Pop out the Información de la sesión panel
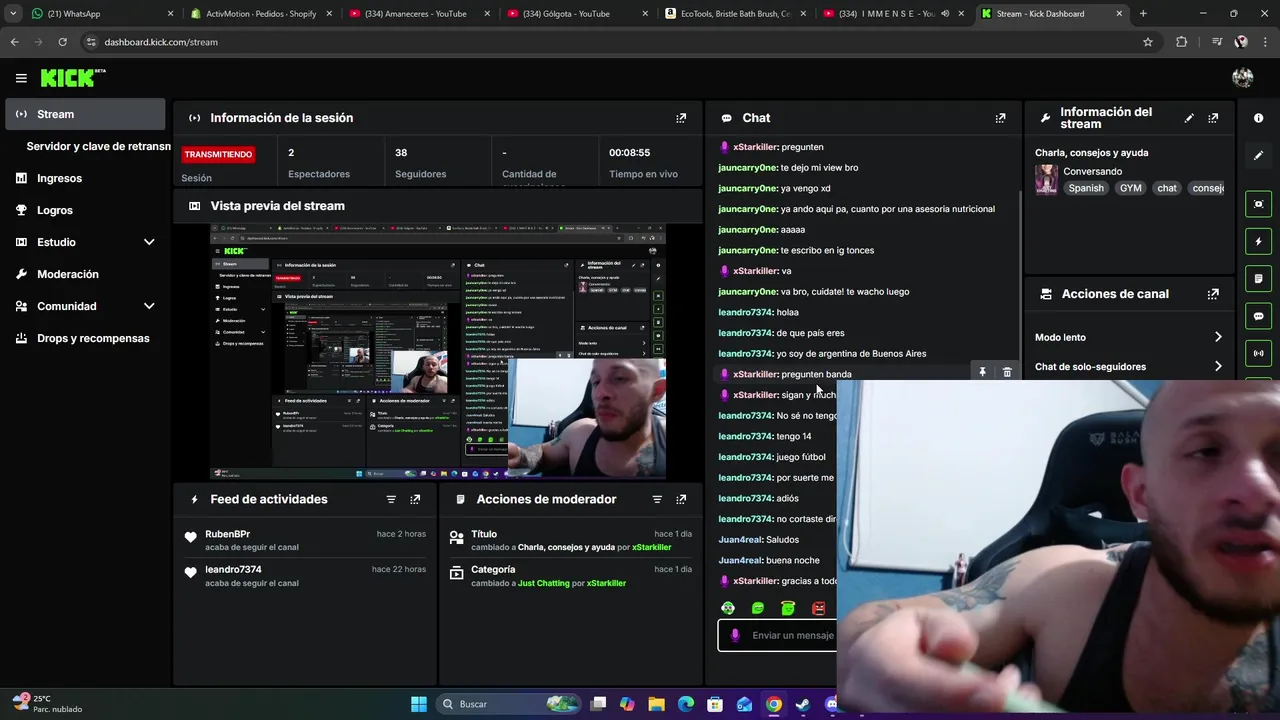The width and height of the screenshot is (1280, 720). [681, 118]
